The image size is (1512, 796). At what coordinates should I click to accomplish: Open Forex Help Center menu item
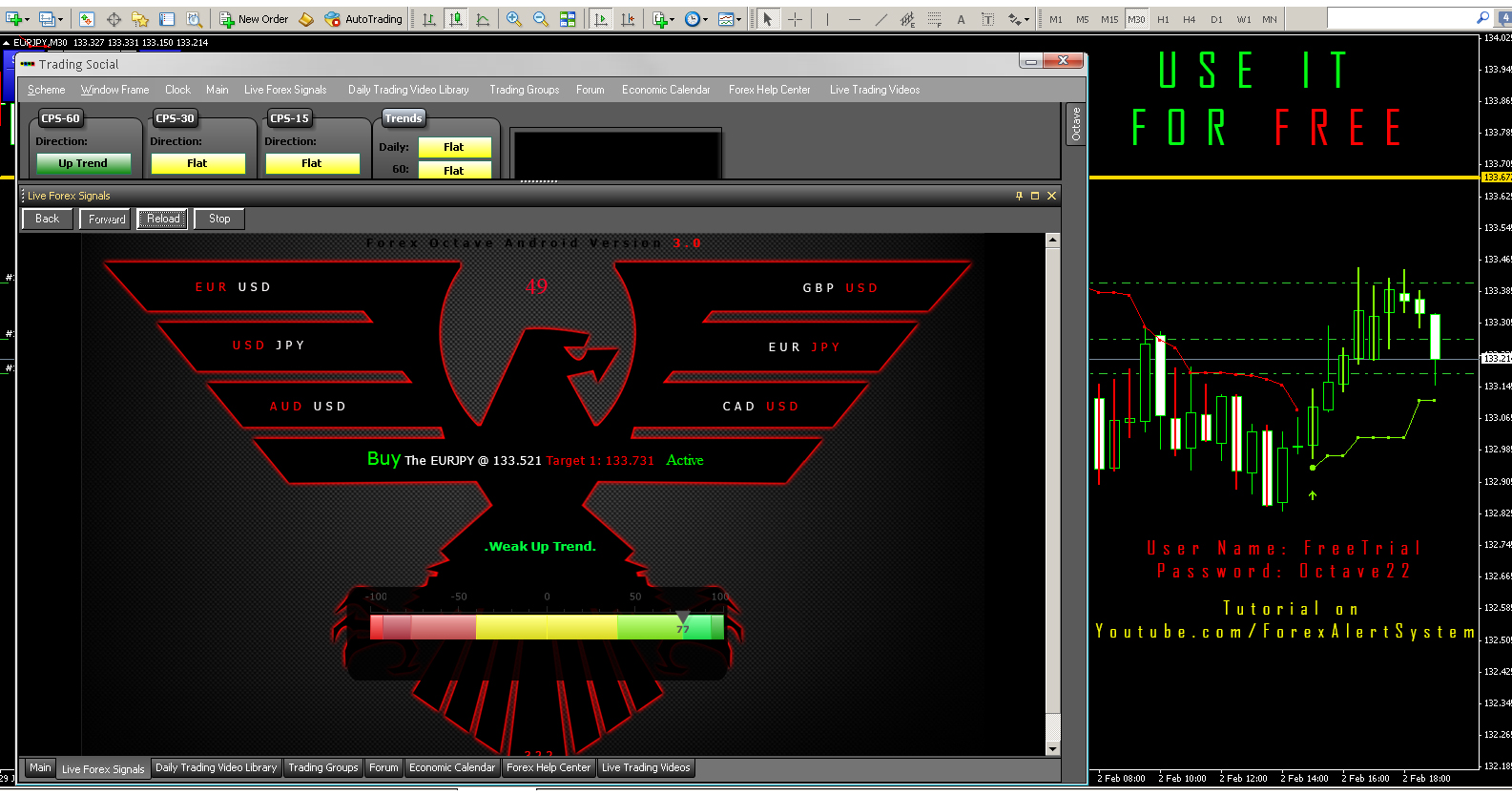[769, 90]
